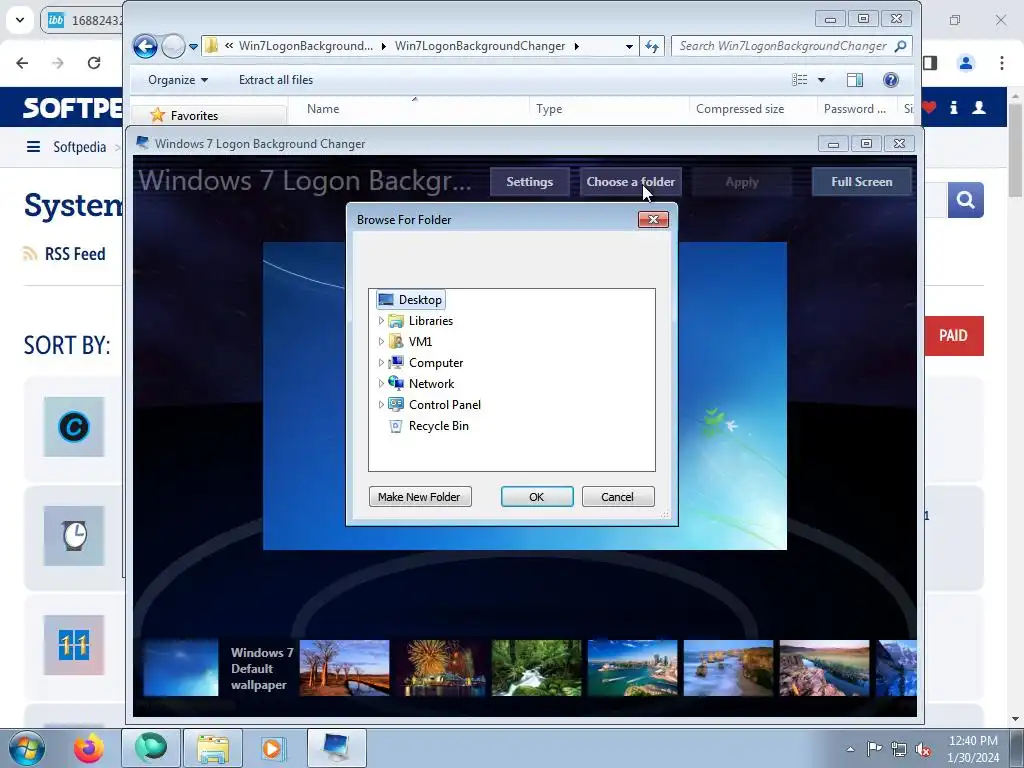Close the Browse For Folder dialog
Screen dimensions: 1024x768
pyautogui.click(x=653, y=219)
